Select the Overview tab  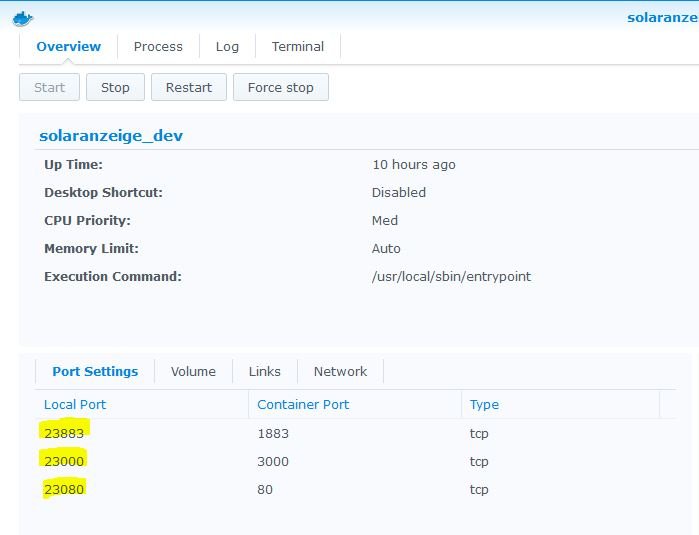(68, 46)
